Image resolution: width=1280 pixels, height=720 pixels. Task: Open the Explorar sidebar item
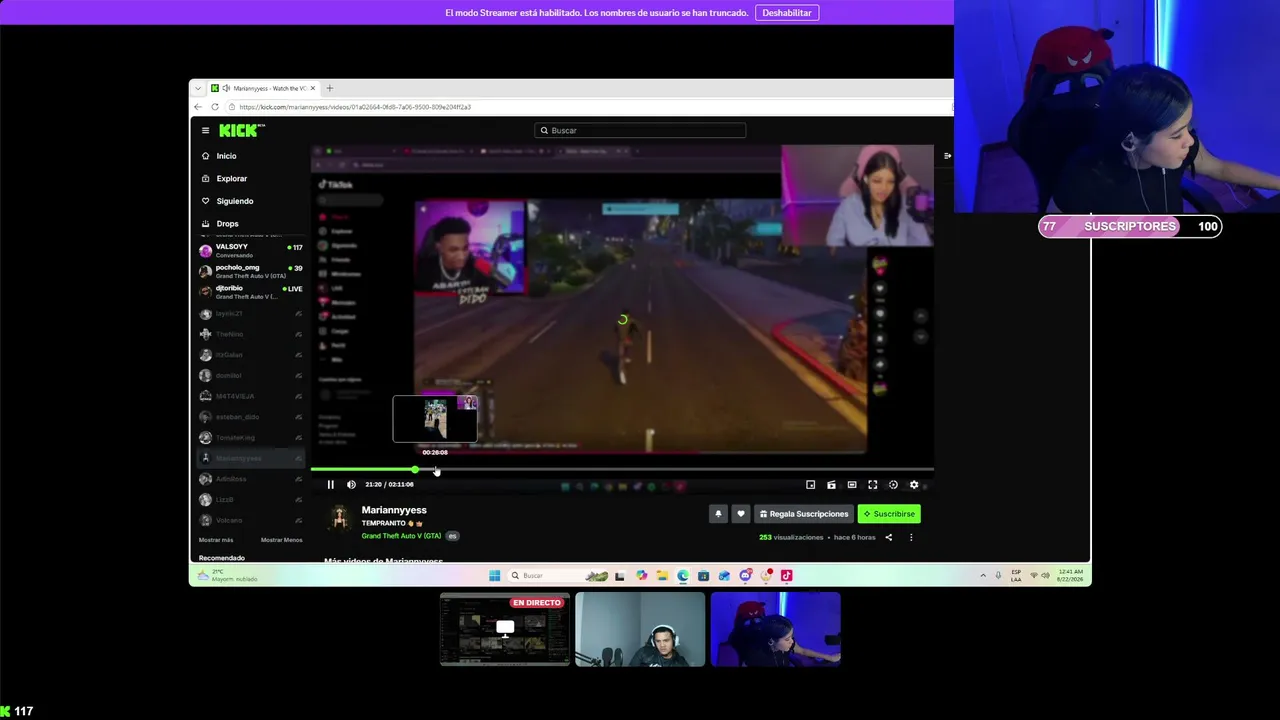(x=225, y=179)
